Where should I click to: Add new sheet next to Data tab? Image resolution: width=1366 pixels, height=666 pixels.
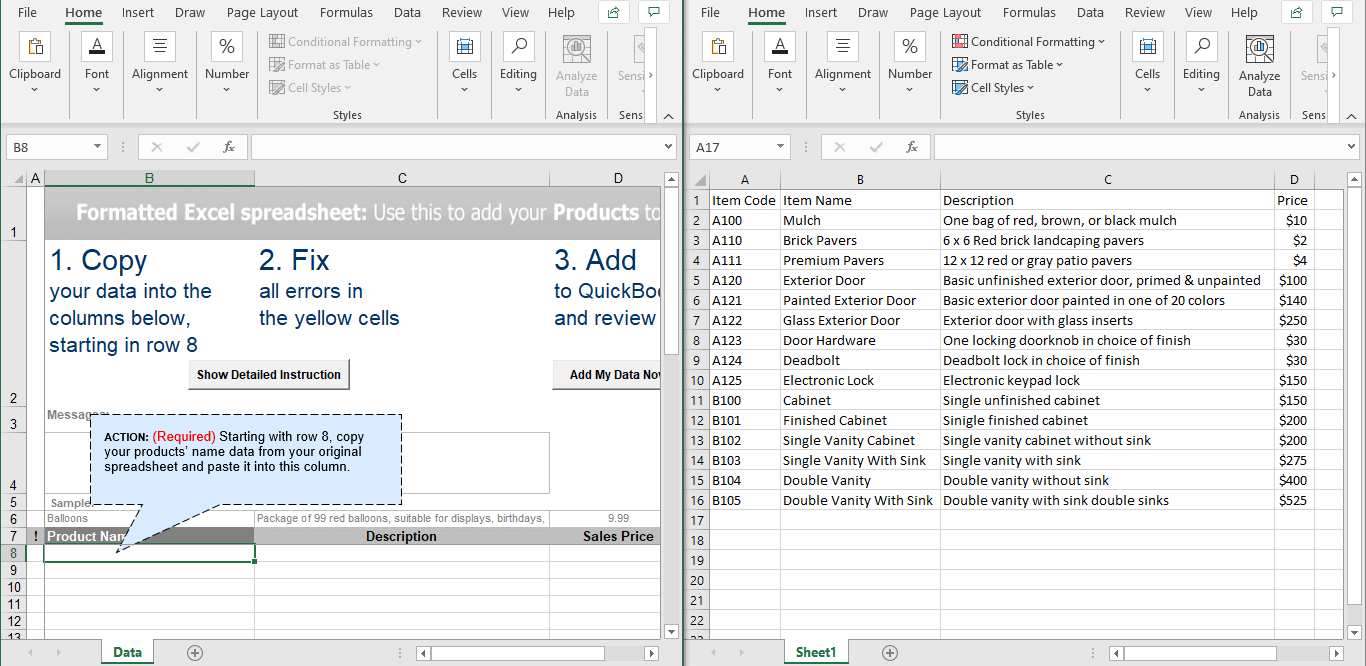[195, 652]
